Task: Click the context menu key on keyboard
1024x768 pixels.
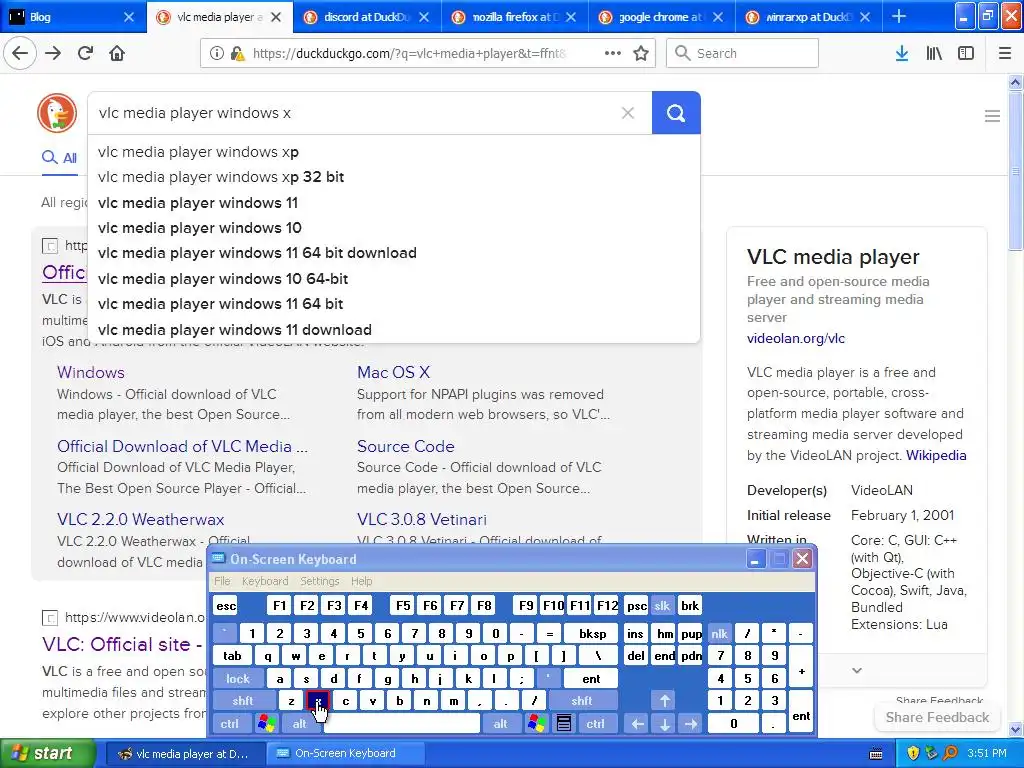Action: coord(564,724)
